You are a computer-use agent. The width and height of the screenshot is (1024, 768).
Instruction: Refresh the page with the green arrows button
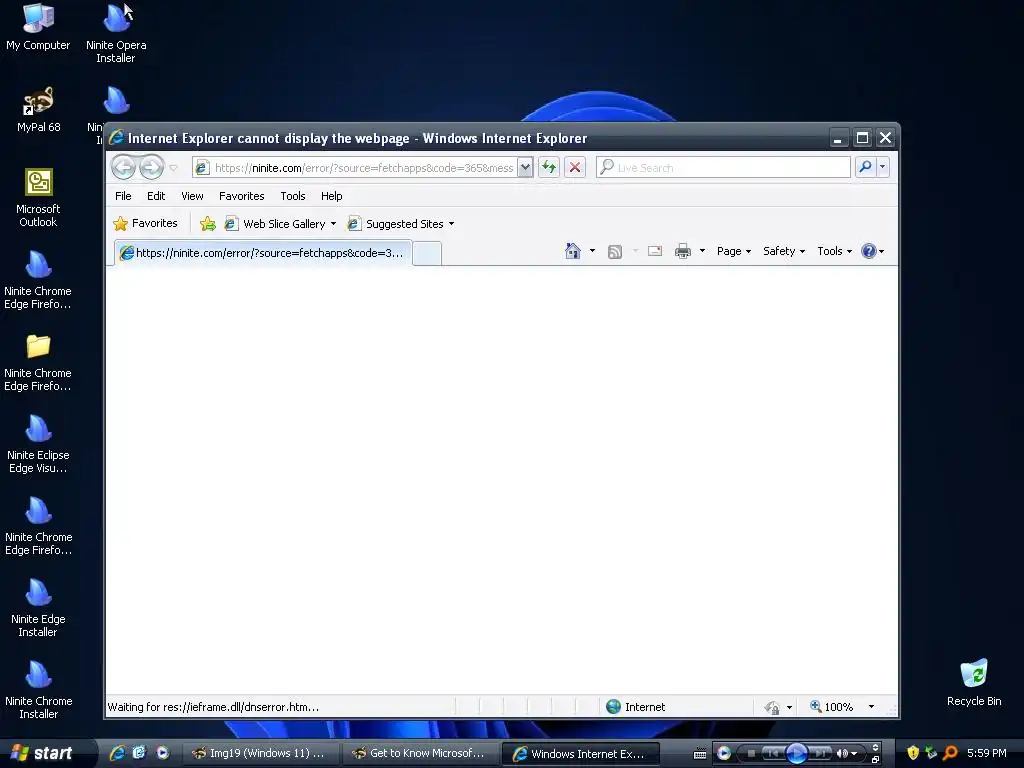coord(549,168)
